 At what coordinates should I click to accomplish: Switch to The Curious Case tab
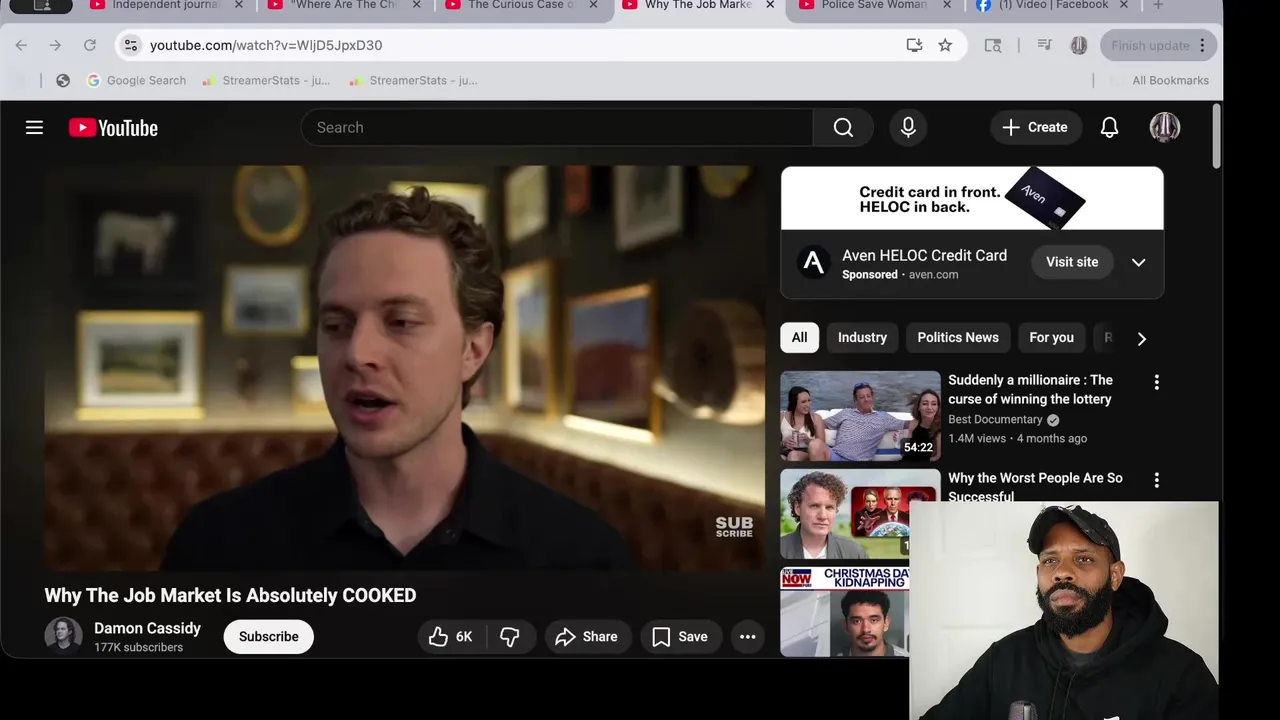[521, 5]
